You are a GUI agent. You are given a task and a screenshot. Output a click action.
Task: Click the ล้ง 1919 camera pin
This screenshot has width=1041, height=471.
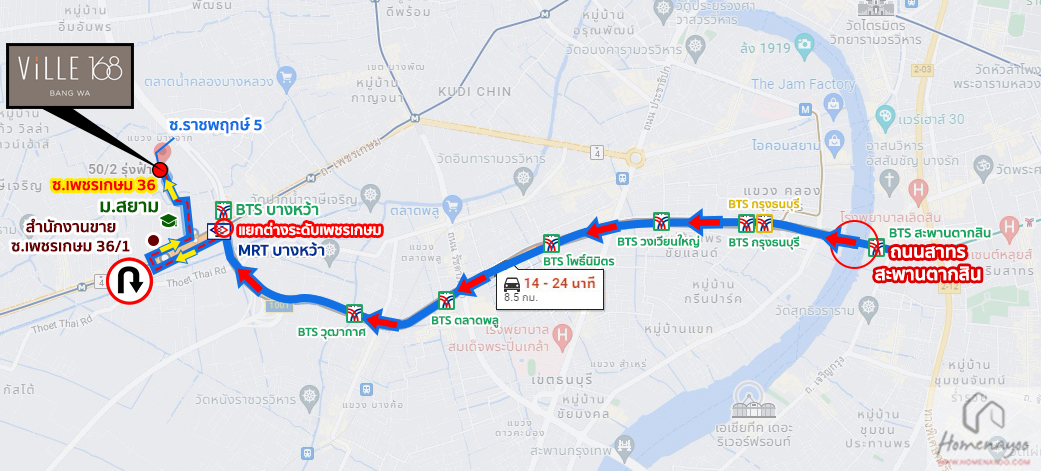[805, 46]
